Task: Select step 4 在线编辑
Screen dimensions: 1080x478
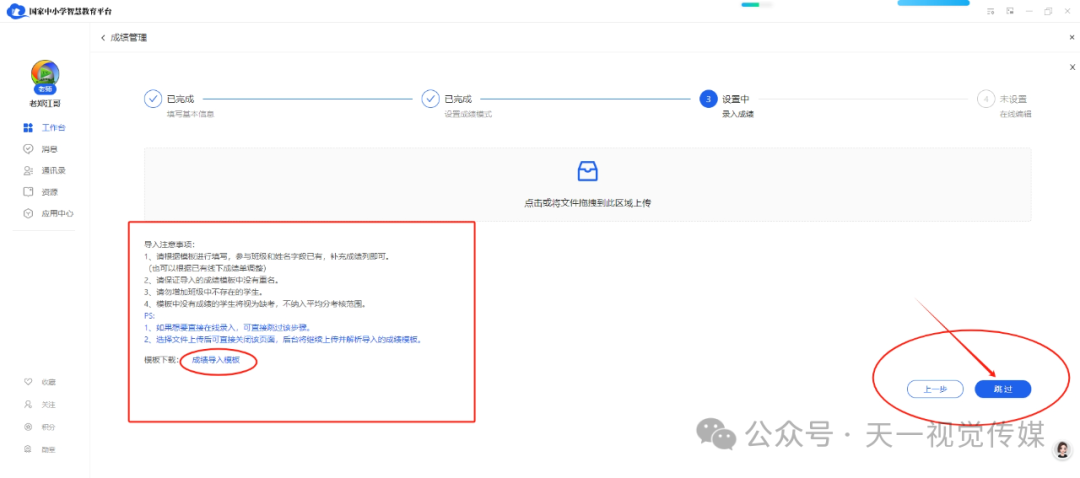Action: pyautogui.click(x=1004, y=105)
